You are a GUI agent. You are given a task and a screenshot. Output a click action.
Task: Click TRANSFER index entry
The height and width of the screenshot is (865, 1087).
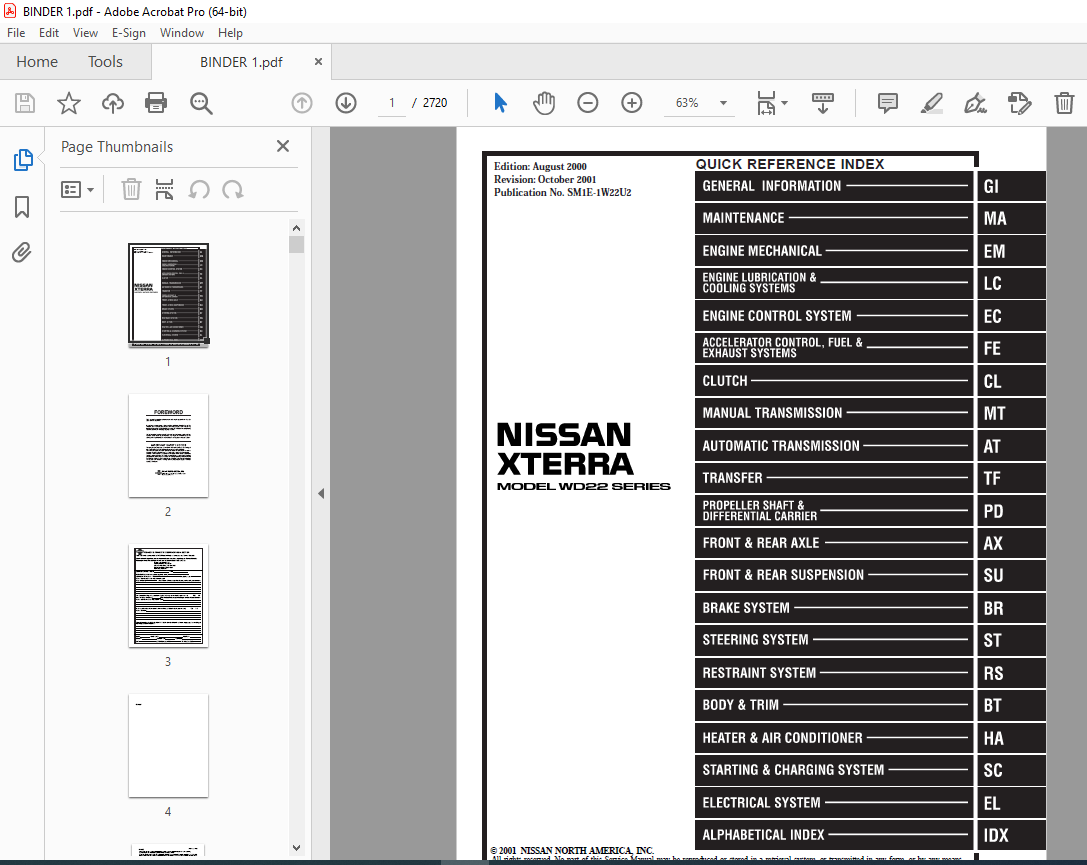(834, 478)
